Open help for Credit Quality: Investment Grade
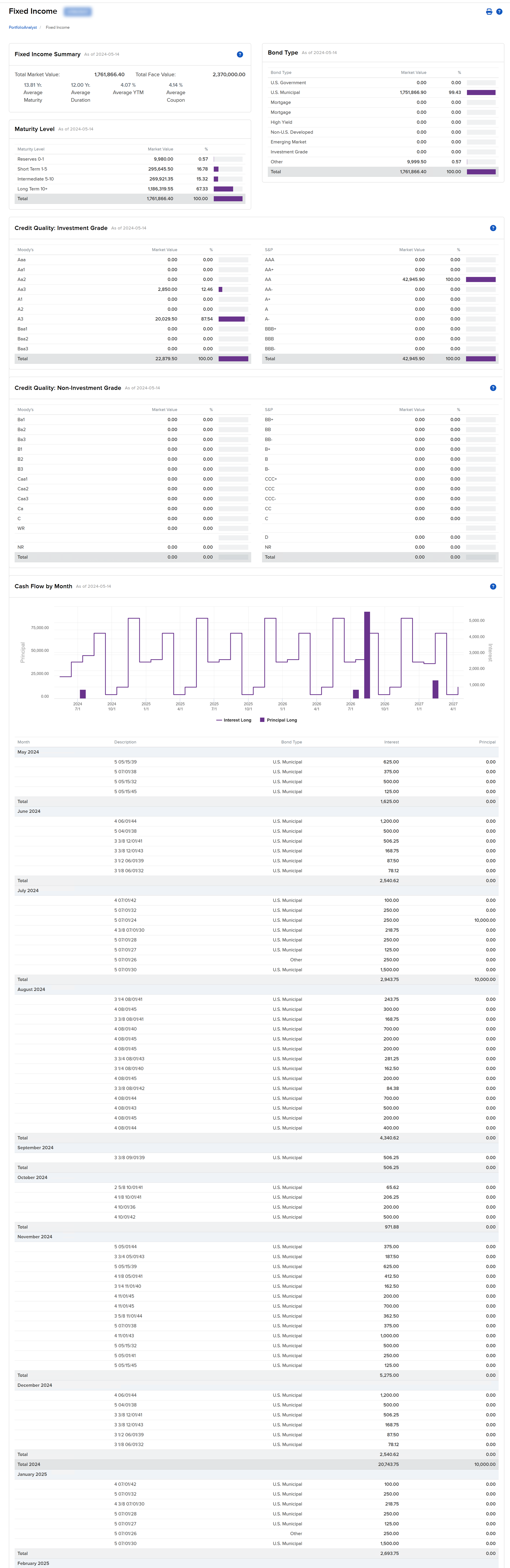 tap(493, 228)
